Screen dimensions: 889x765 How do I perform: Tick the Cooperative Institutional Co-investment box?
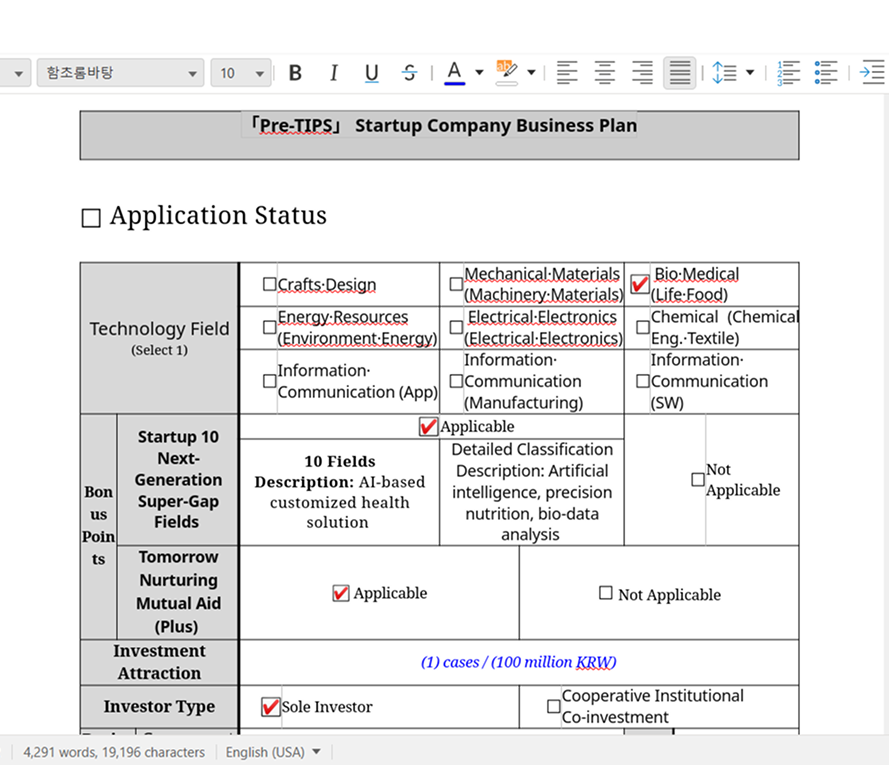point(553,706)
